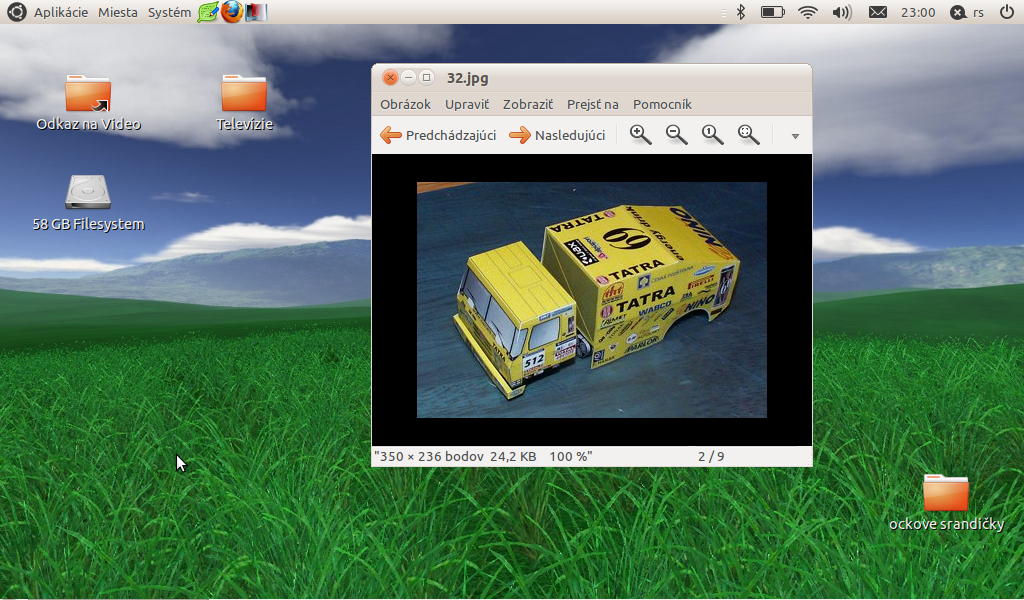Maximize the 32.jpg viewer window

pyautogui.click(x=426, y=78)
